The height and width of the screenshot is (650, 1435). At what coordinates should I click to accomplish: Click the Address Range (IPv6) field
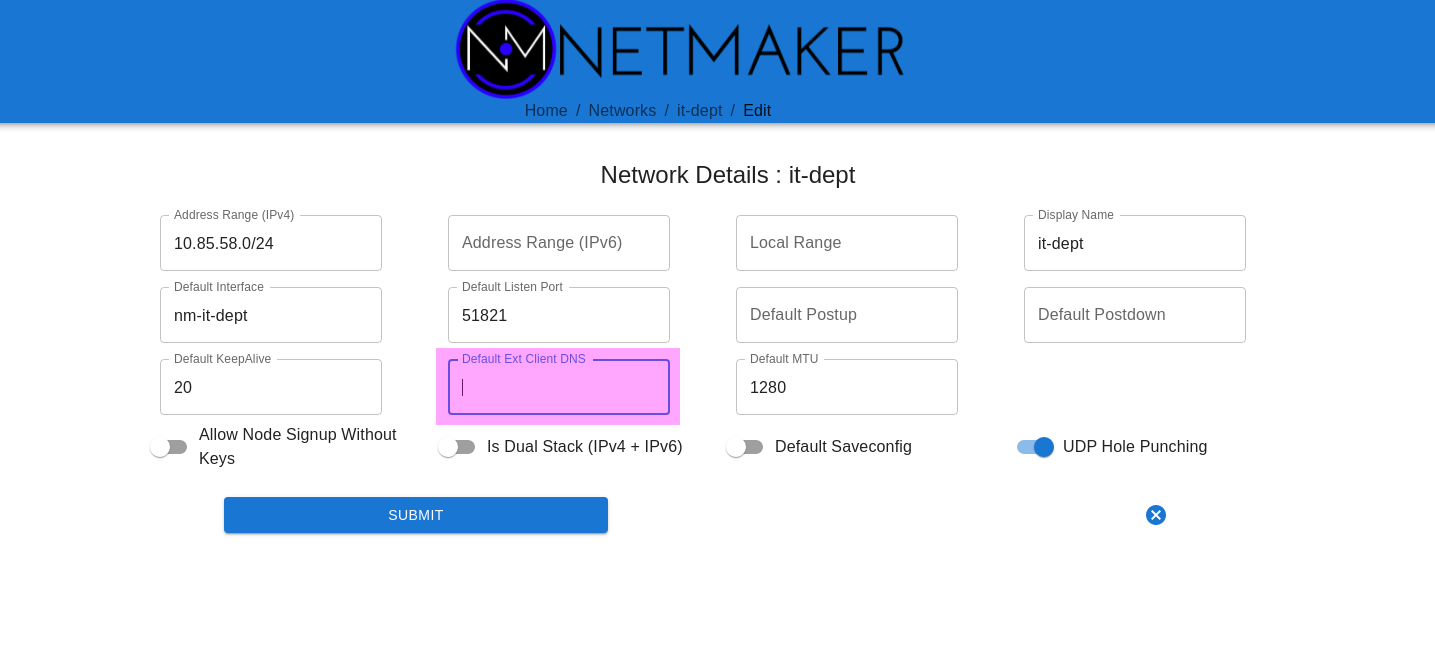pos(559,243)
